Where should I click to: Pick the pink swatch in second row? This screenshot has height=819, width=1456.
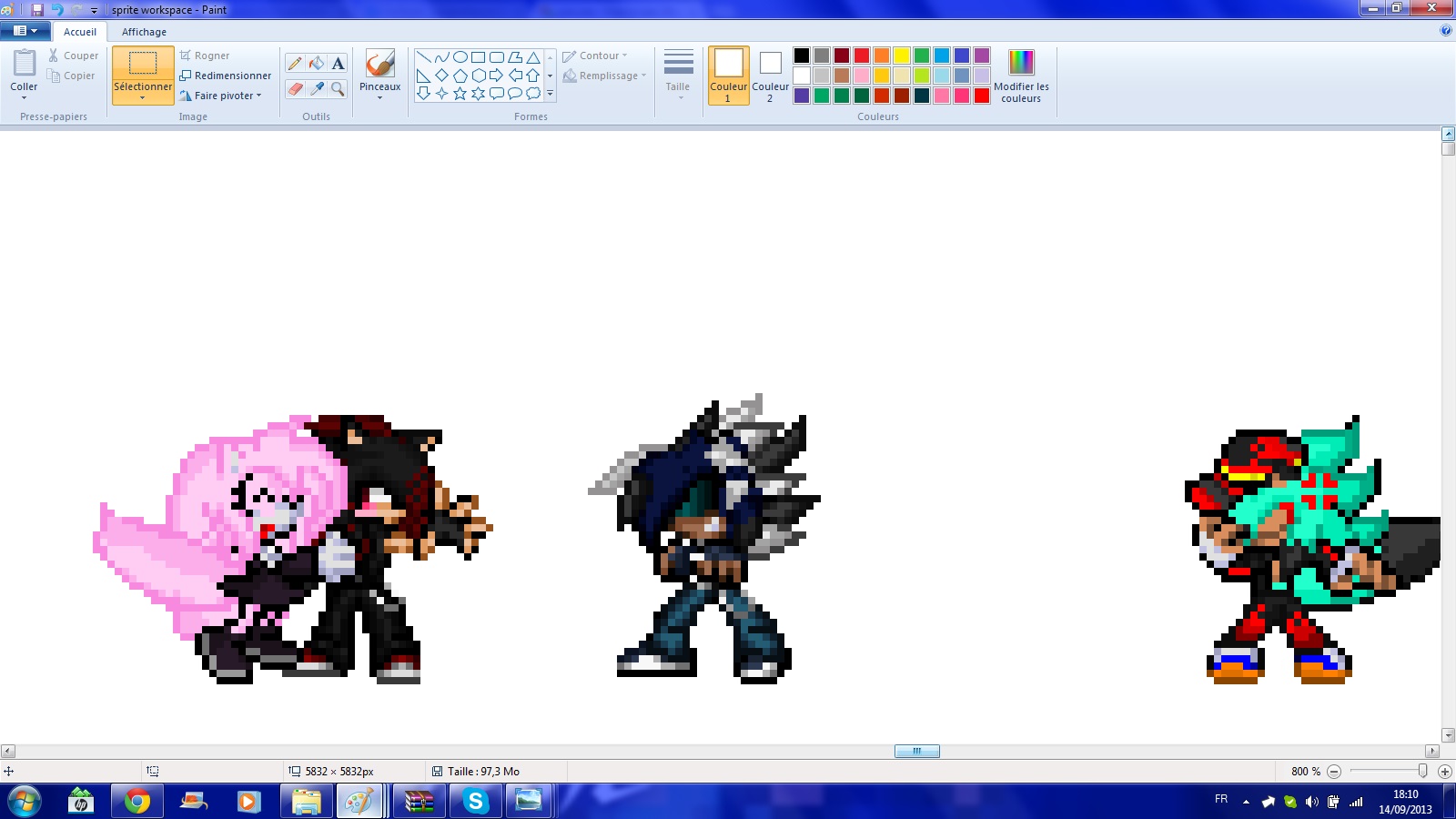862,76
